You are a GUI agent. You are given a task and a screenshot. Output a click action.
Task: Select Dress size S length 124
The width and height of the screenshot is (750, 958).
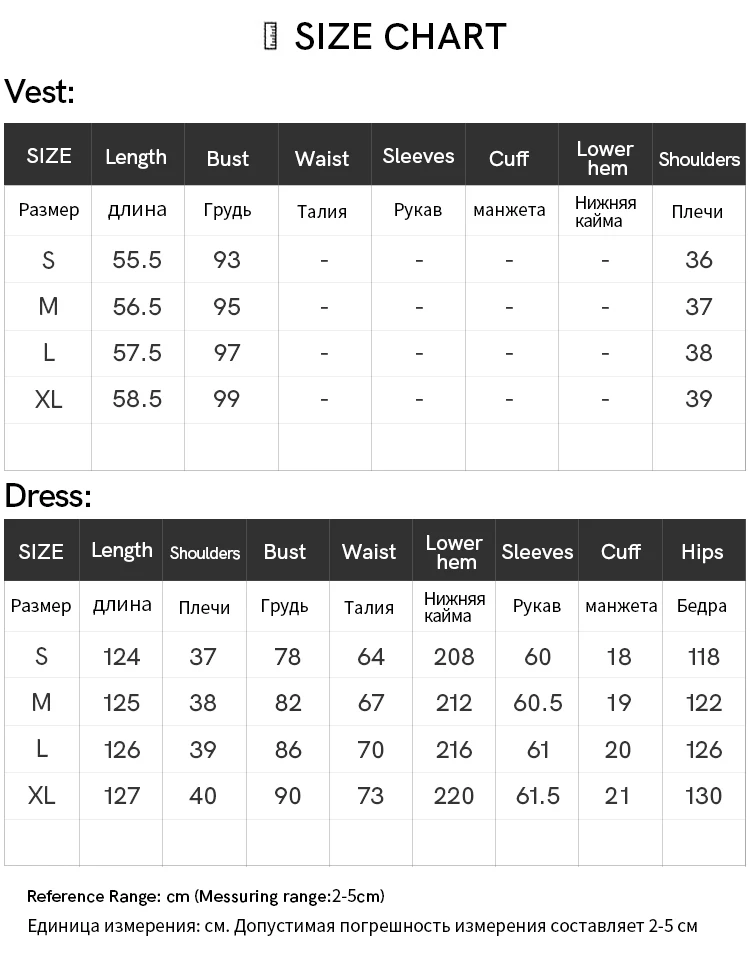122,657
